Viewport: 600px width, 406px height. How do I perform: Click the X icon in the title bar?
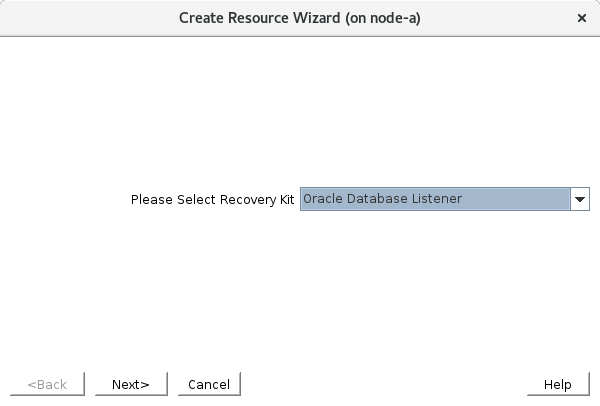582,18
